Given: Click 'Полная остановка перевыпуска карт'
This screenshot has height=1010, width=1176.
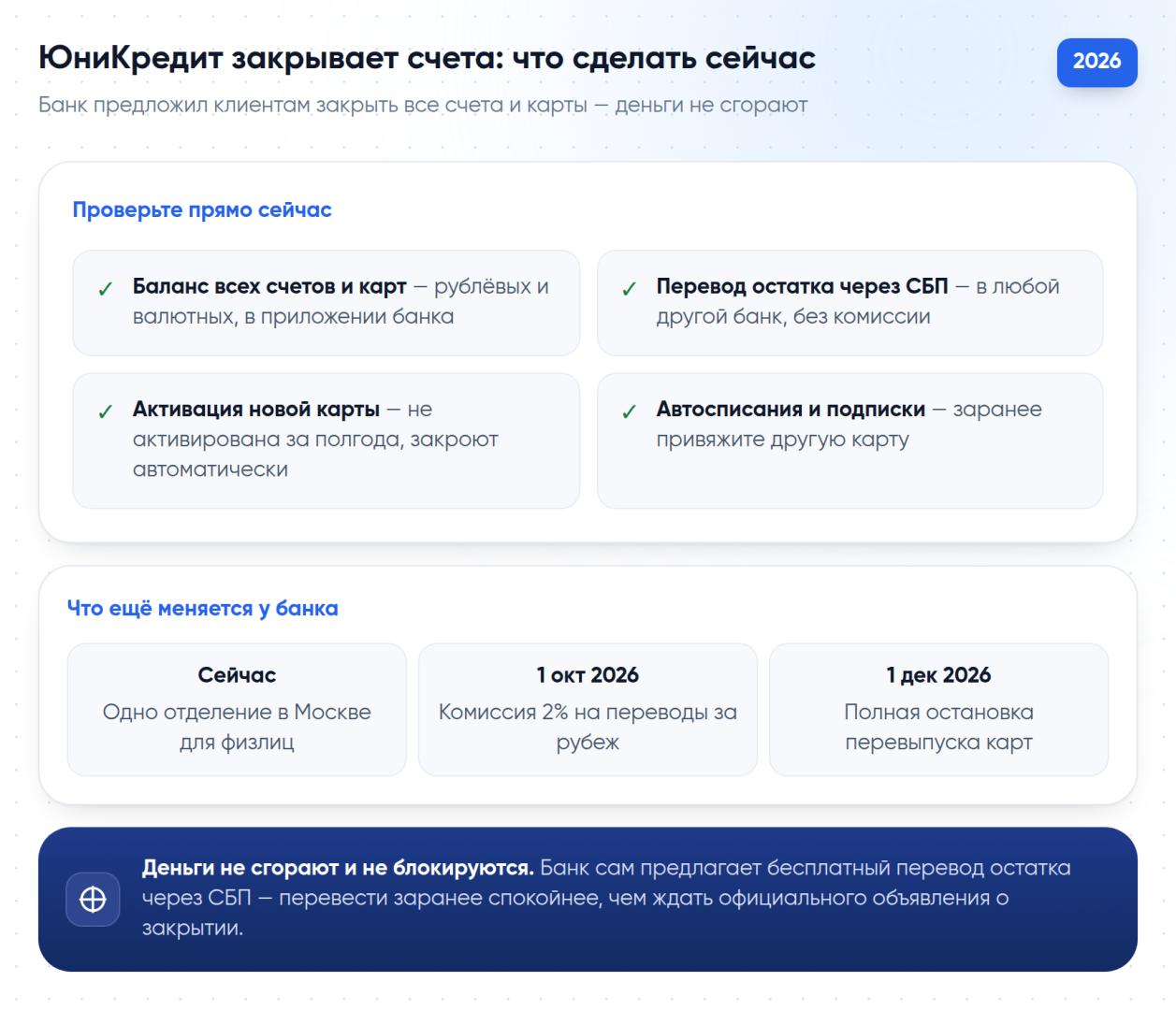Looking at the screenshot, I should point(938,727).
